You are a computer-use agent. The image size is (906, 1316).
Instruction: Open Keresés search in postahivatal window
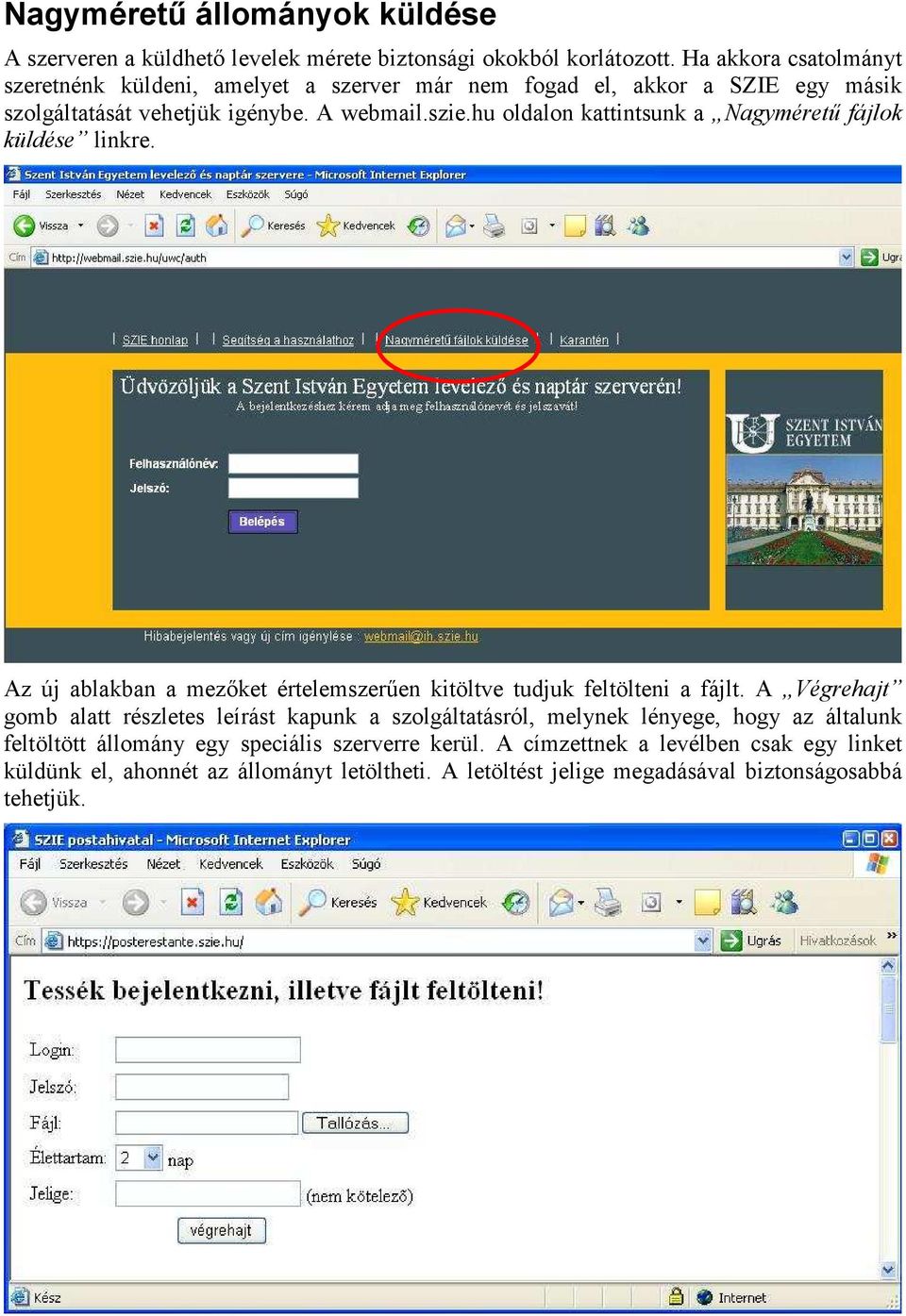click(x=338, y=902)
